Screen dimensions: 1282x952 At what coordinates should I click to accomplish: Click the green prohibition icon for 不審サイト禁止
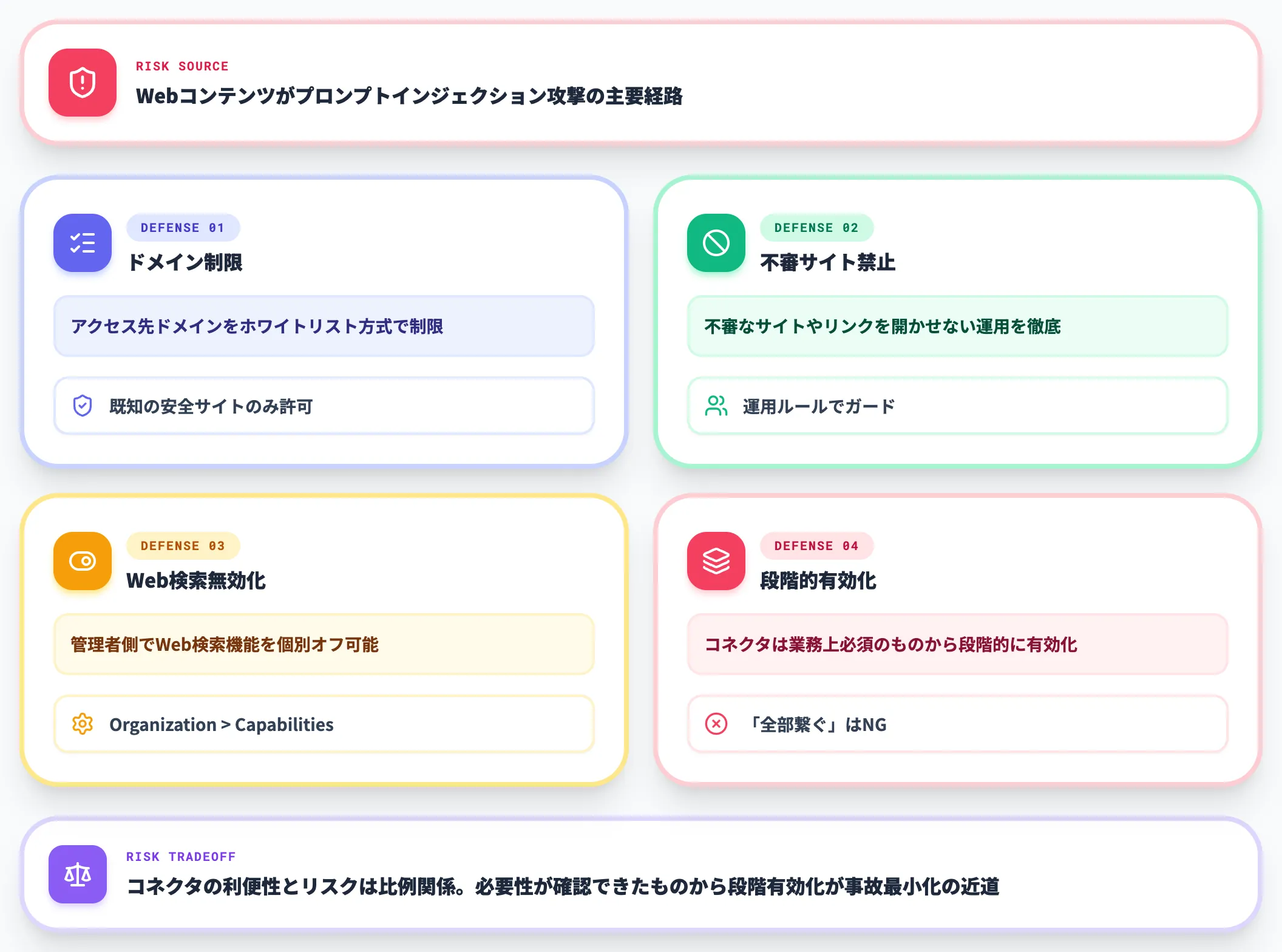point(716,243)
